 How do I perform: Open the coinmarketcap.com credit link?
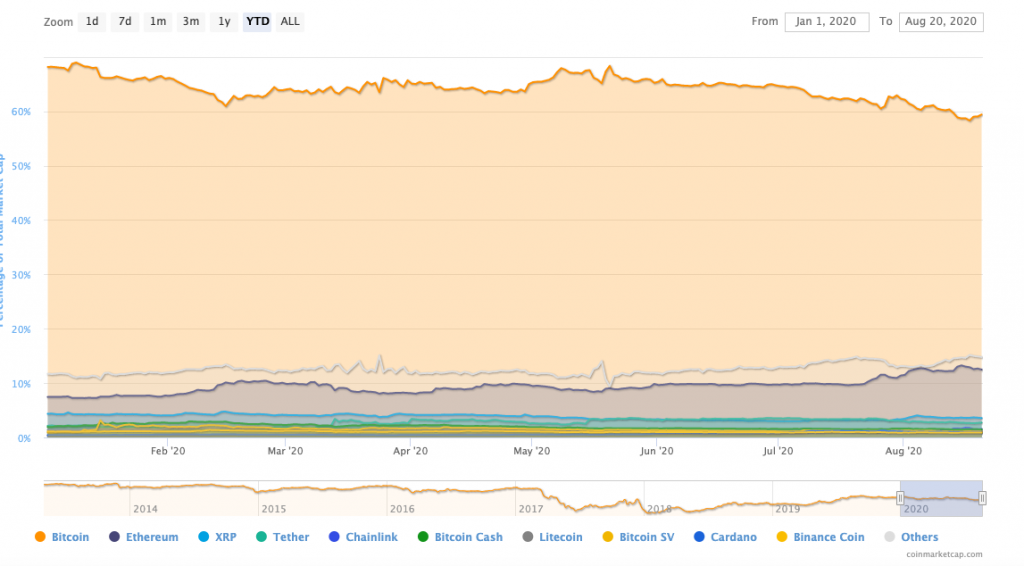pos(944,554)
